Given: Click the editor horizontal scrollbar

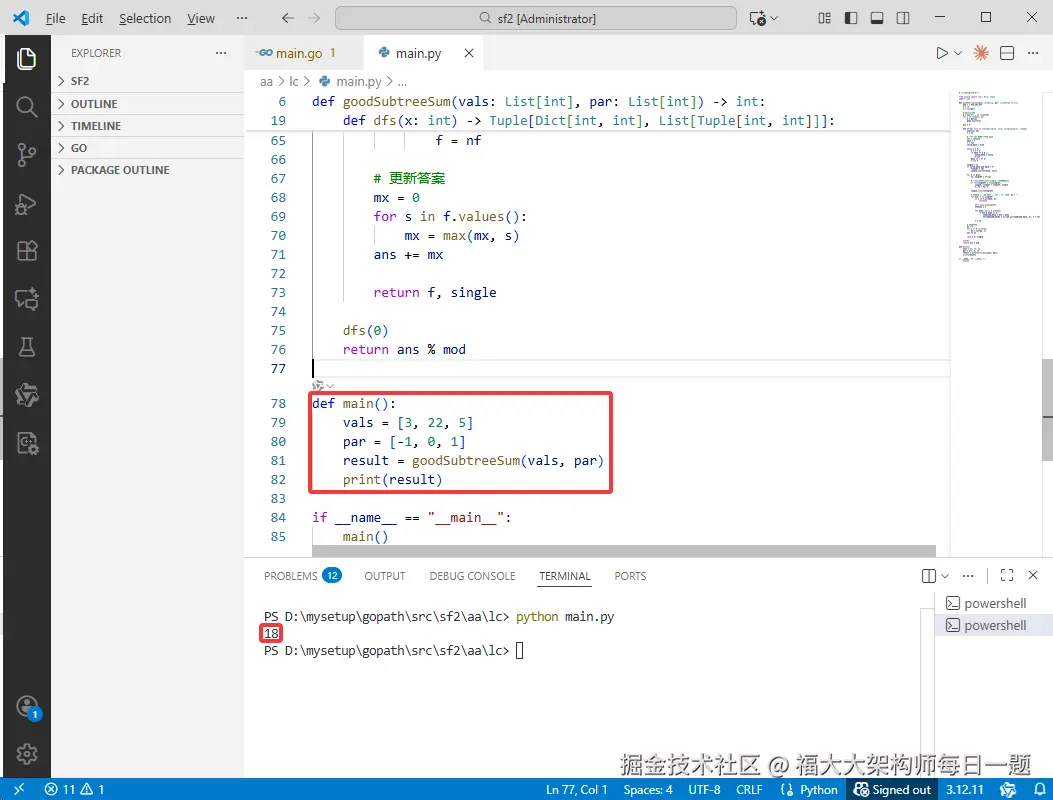Looking at the screenshot, I should coord(623,551).
